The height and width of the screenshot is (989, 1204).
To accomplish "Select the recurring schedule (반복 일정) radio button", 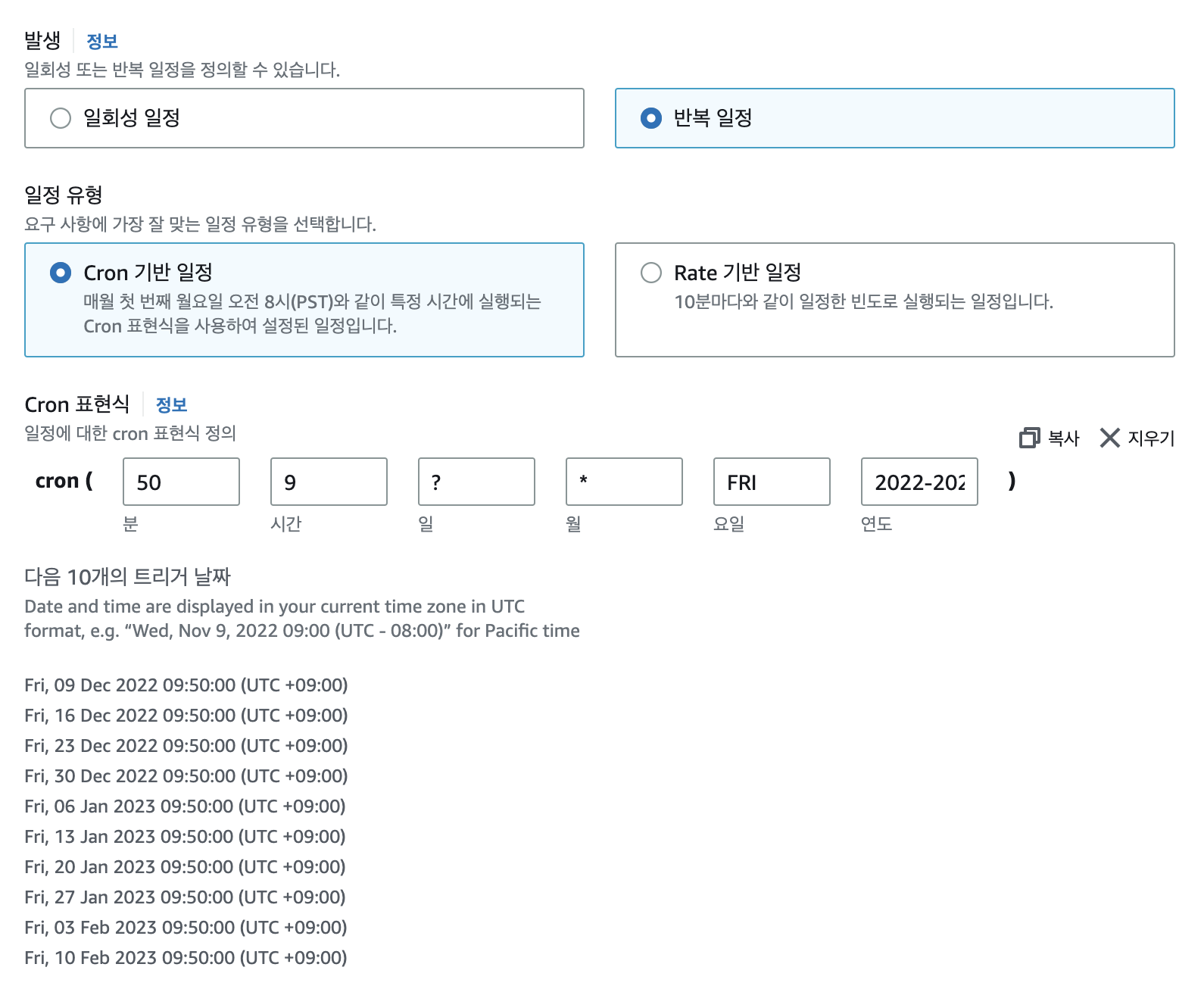I will pyautogui.click(x=651, y=118).
